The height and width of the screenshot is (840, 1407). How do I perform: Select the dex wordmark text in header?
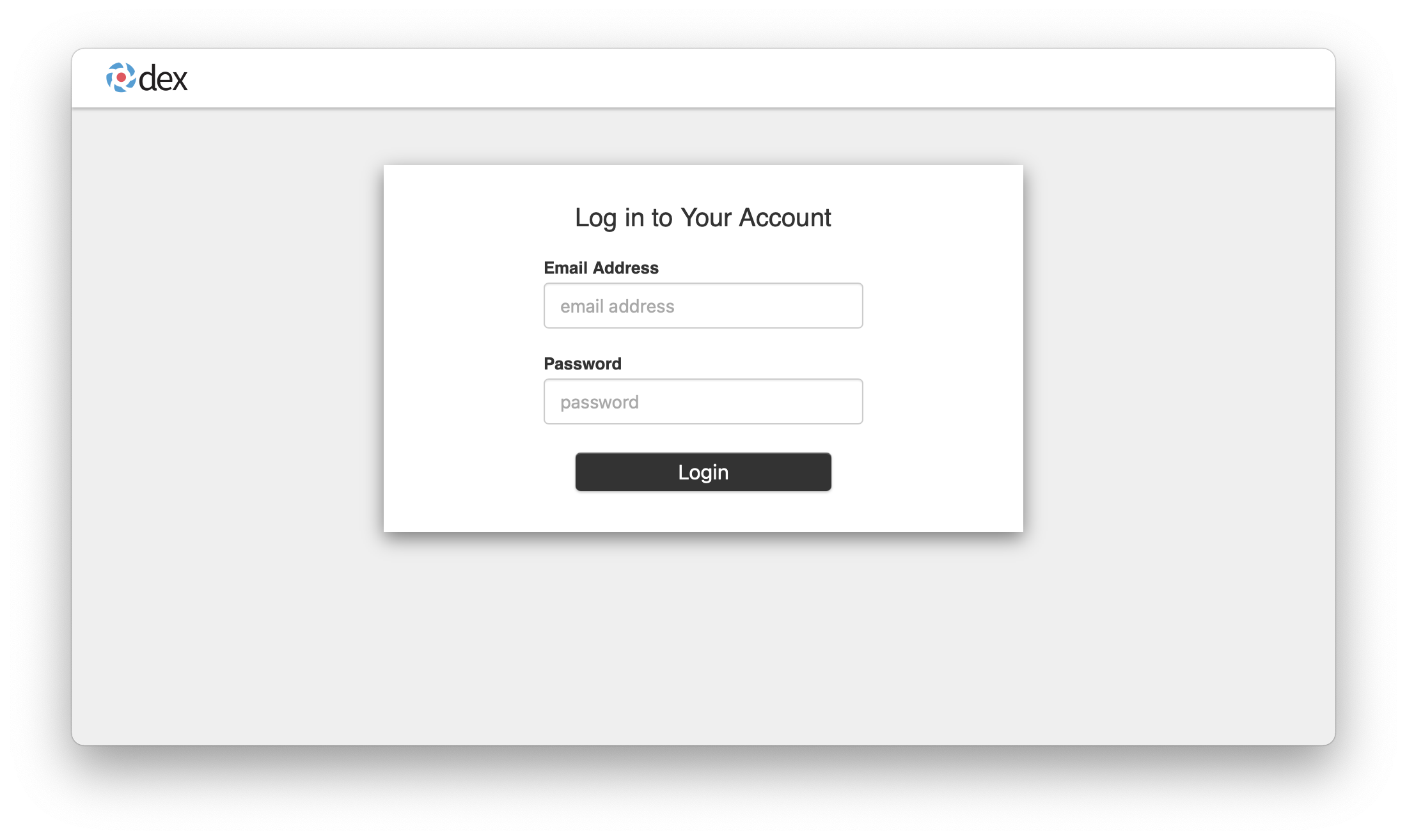[x=163, y=79]
